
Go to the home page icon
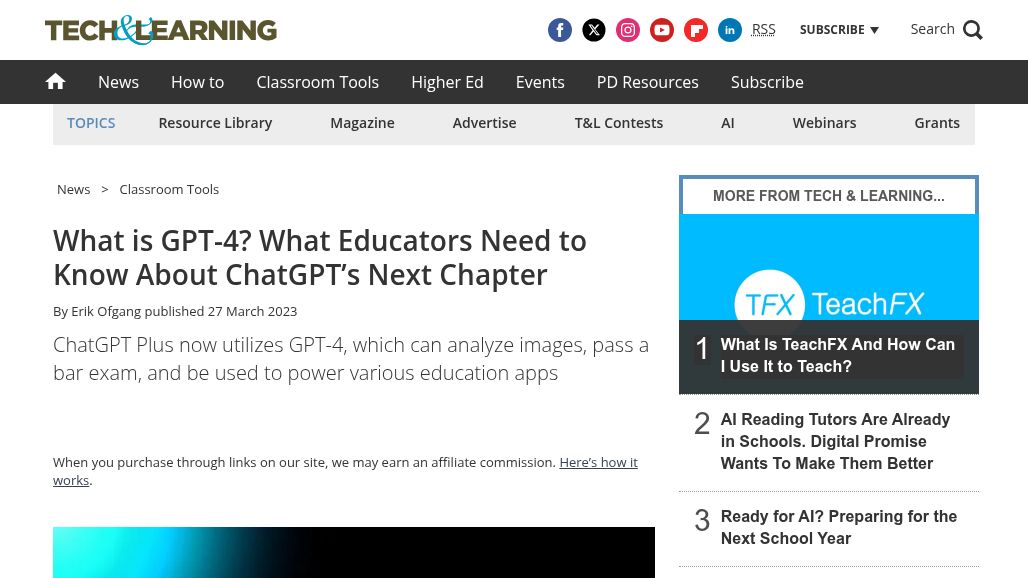tap(55, 81)
